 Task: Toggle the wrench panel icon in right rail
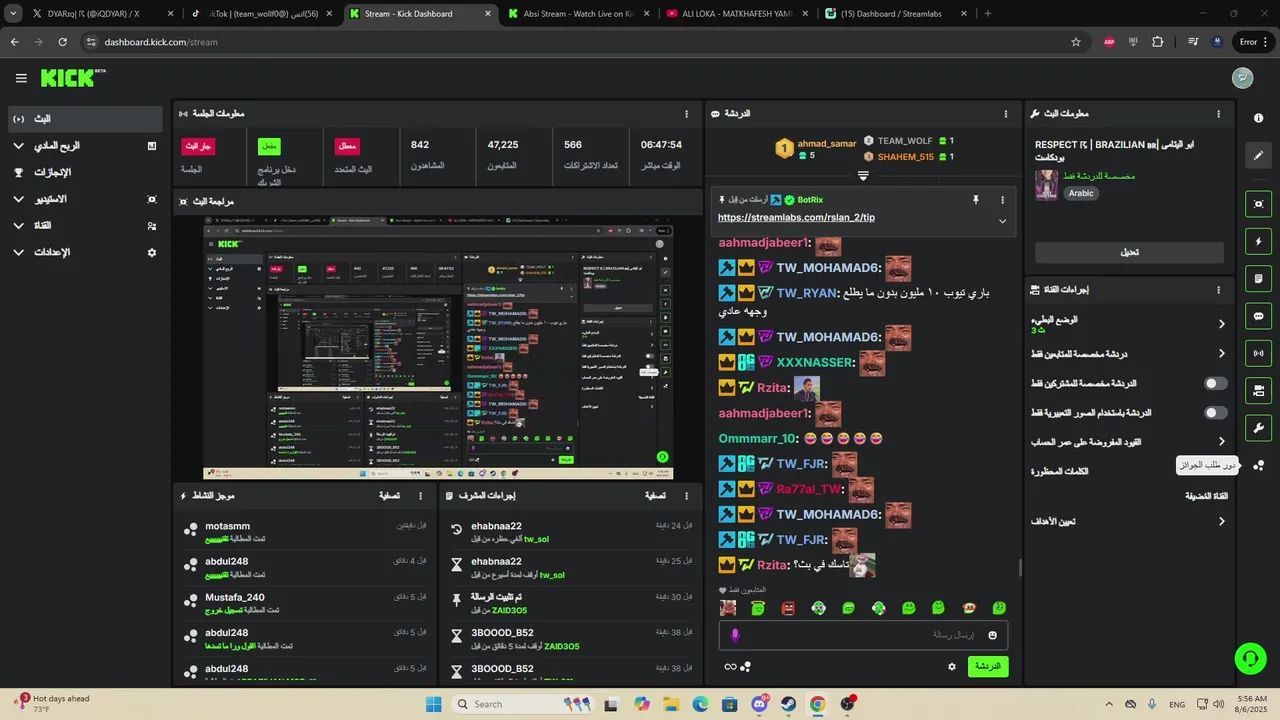1258,428
